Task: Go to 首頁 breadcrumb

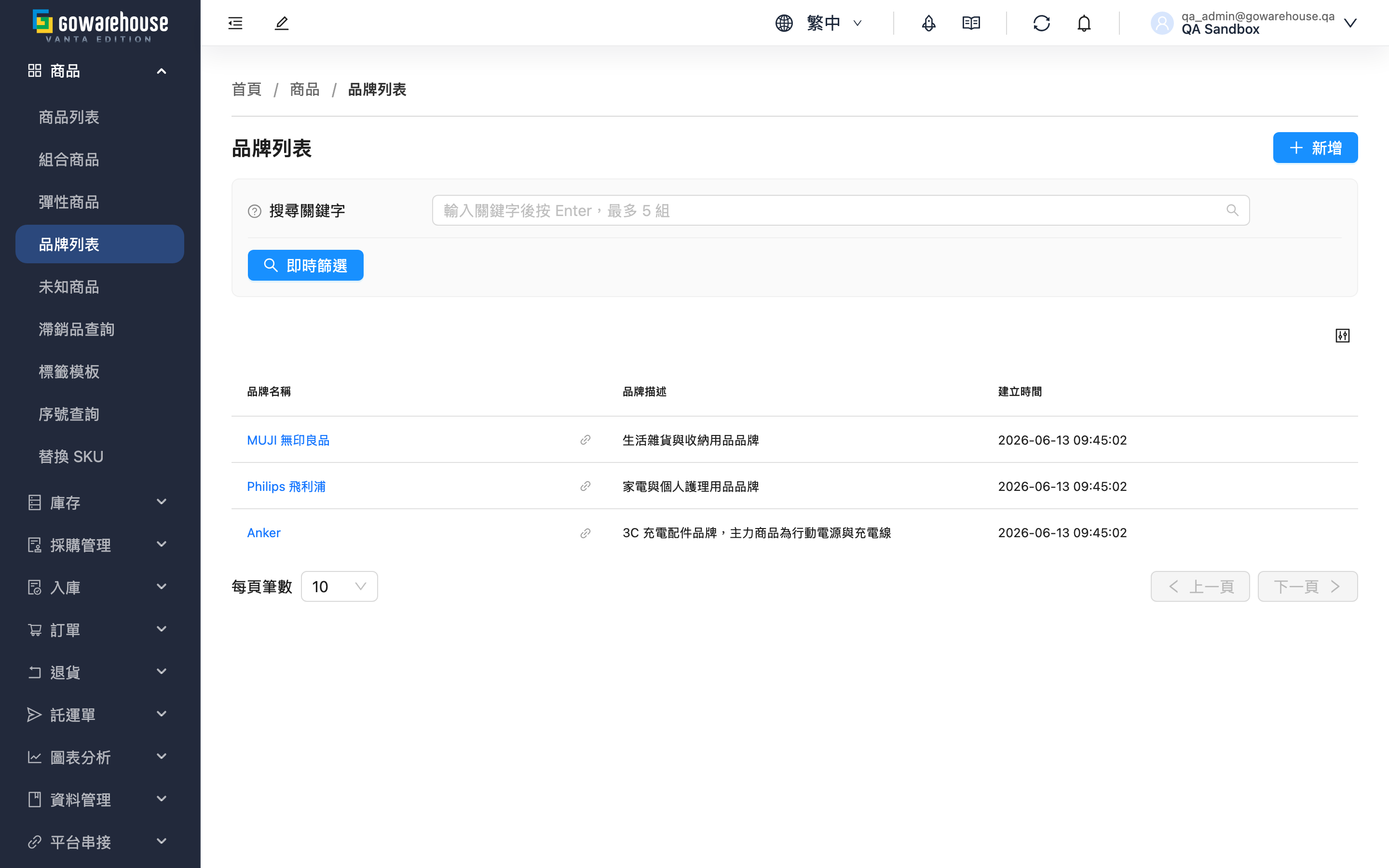Action: click(246, 90)
